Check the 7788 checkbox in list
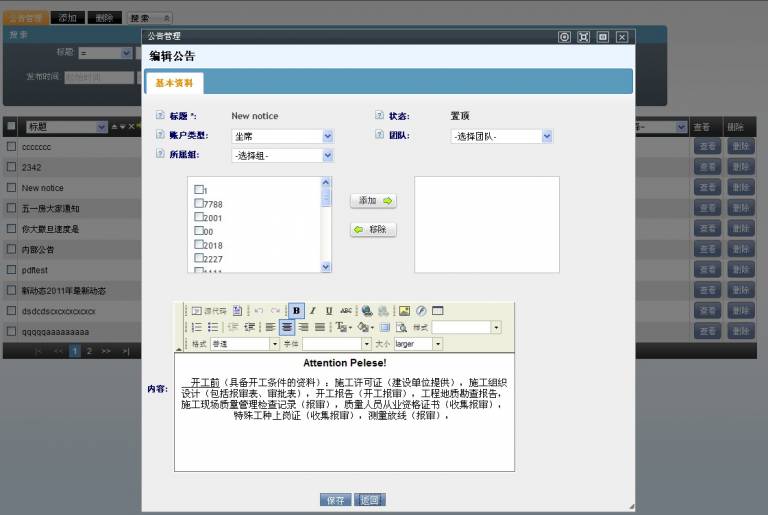 pyautogui.click(x=198, y=204)
